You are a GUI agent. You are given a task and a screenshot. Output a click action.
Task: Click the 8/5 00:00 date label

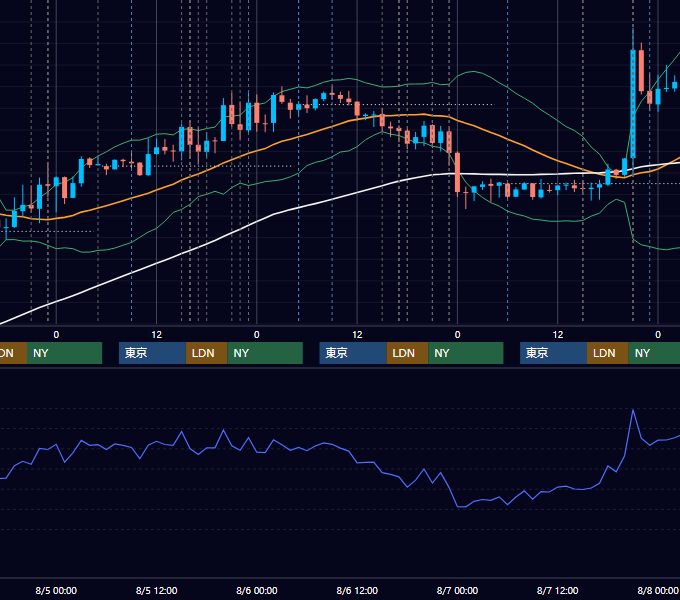tap(56, 590)
